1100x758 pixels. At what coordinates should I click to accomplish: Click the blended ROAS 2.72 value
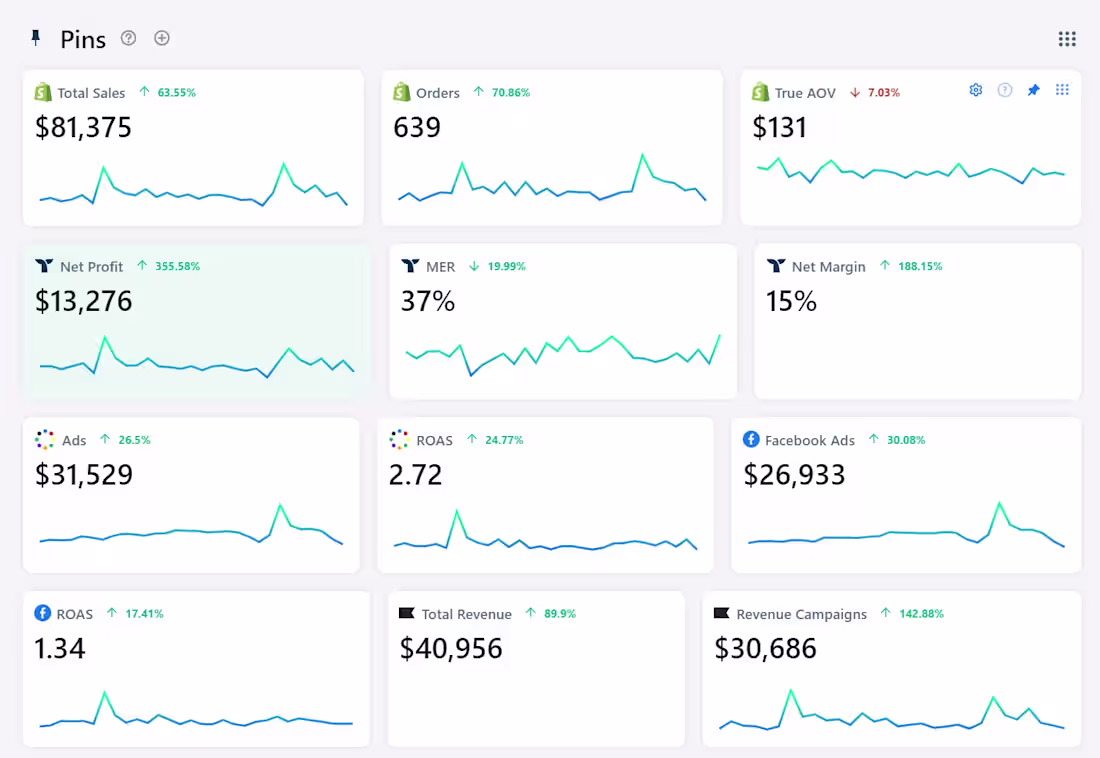[415, 475]
